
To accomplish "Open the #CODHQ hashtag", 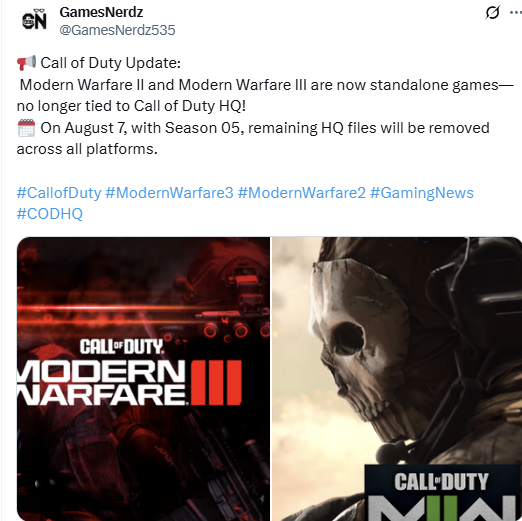I will [50, 214].
